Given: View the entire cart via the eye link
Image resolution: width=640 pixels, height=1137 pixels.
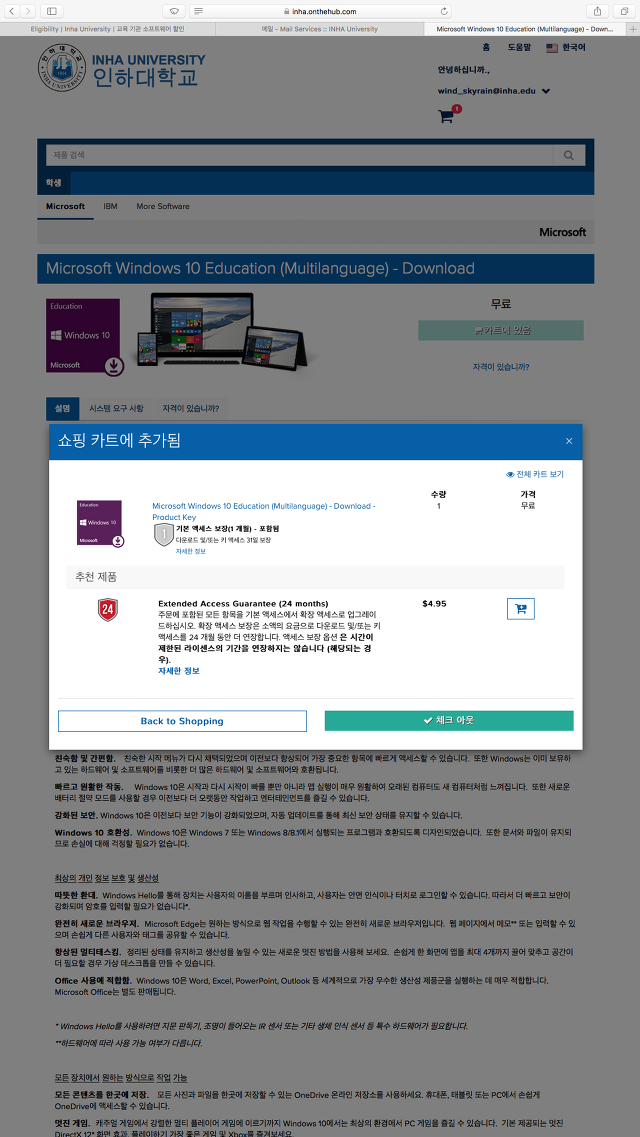Looking at the screenshot, I should (x=535, y=474).
